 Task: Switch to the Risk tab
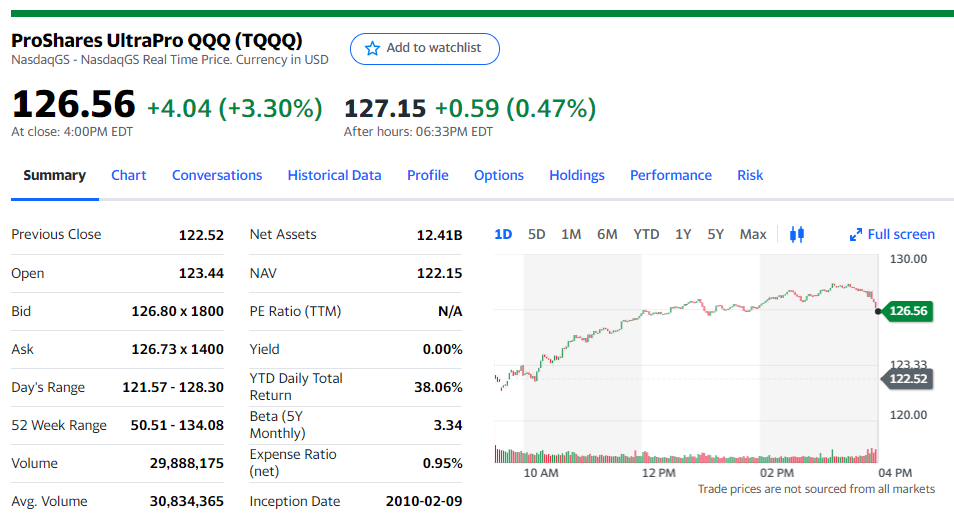750,175
